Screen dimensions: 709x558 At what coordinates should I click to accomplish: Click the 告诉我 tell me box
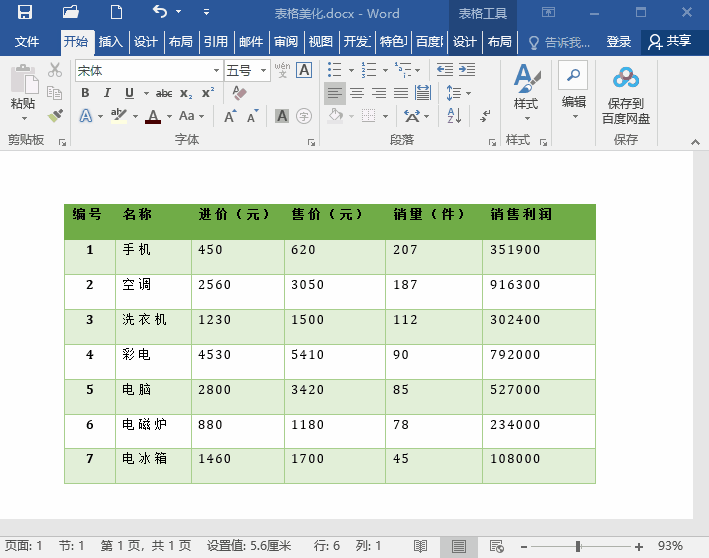click(x=559, y=43)
